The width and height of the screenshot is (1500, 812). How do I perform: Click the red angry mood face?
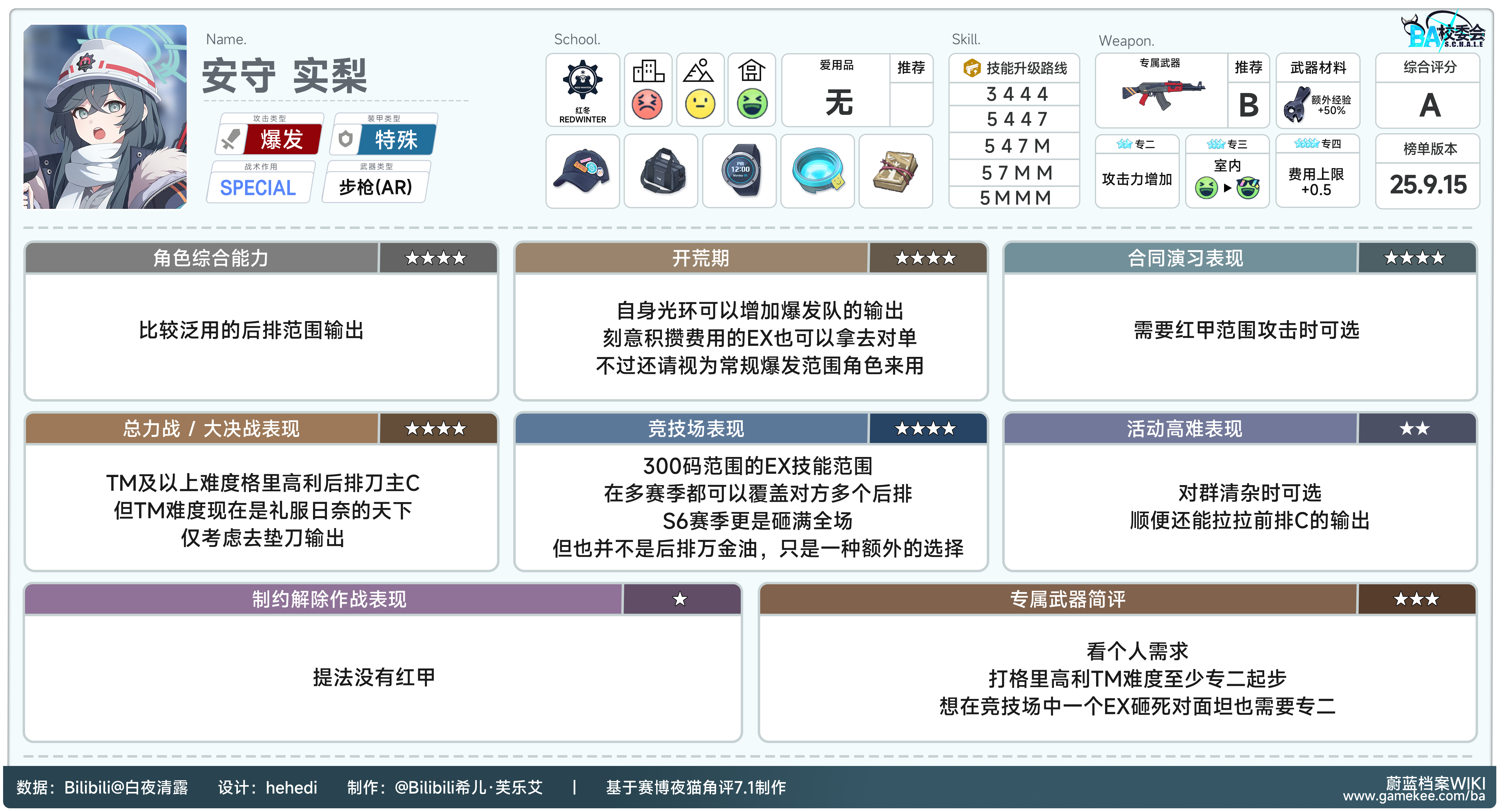[647, 105]
